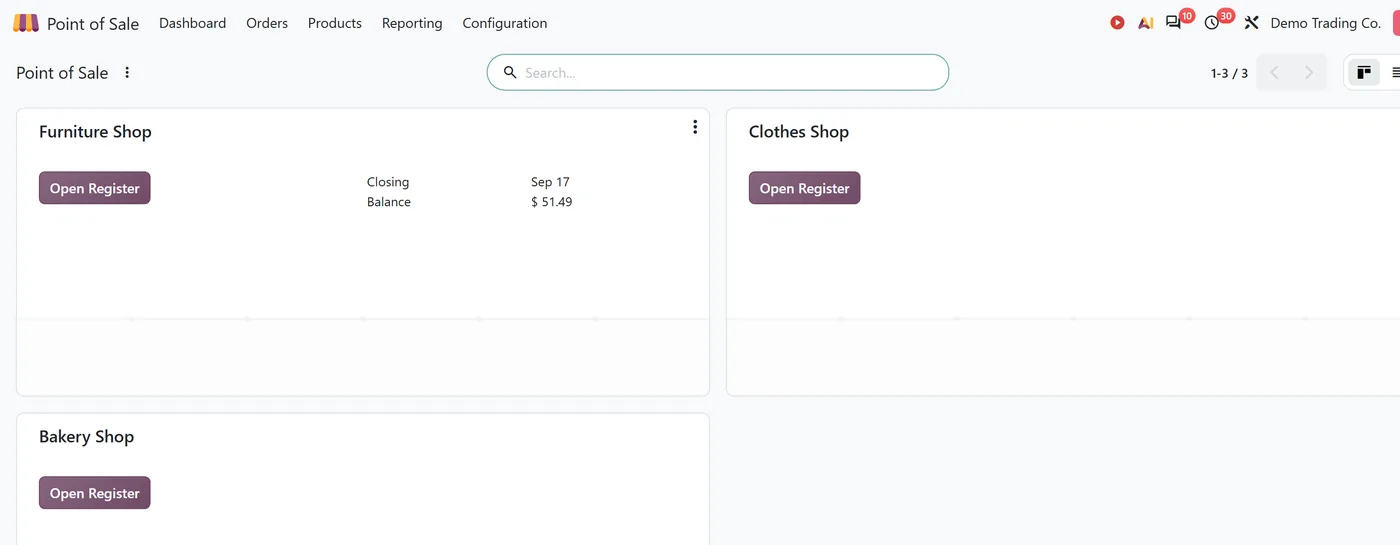Open Furniture Shop card options menu
The height and width of the screenshot is (545, 1400).
click(695, 127)
